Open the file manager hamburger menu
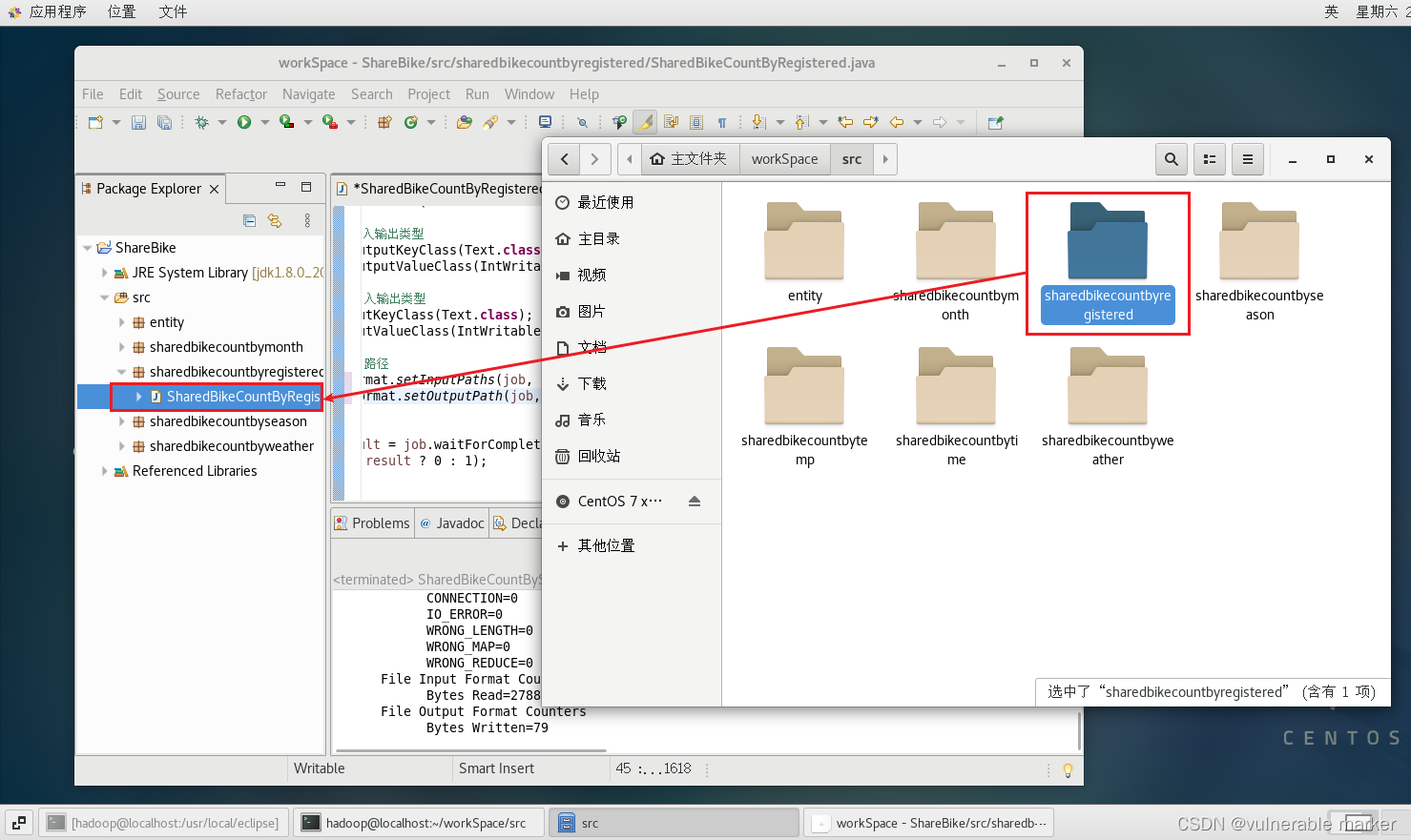 click(1248, 159)
